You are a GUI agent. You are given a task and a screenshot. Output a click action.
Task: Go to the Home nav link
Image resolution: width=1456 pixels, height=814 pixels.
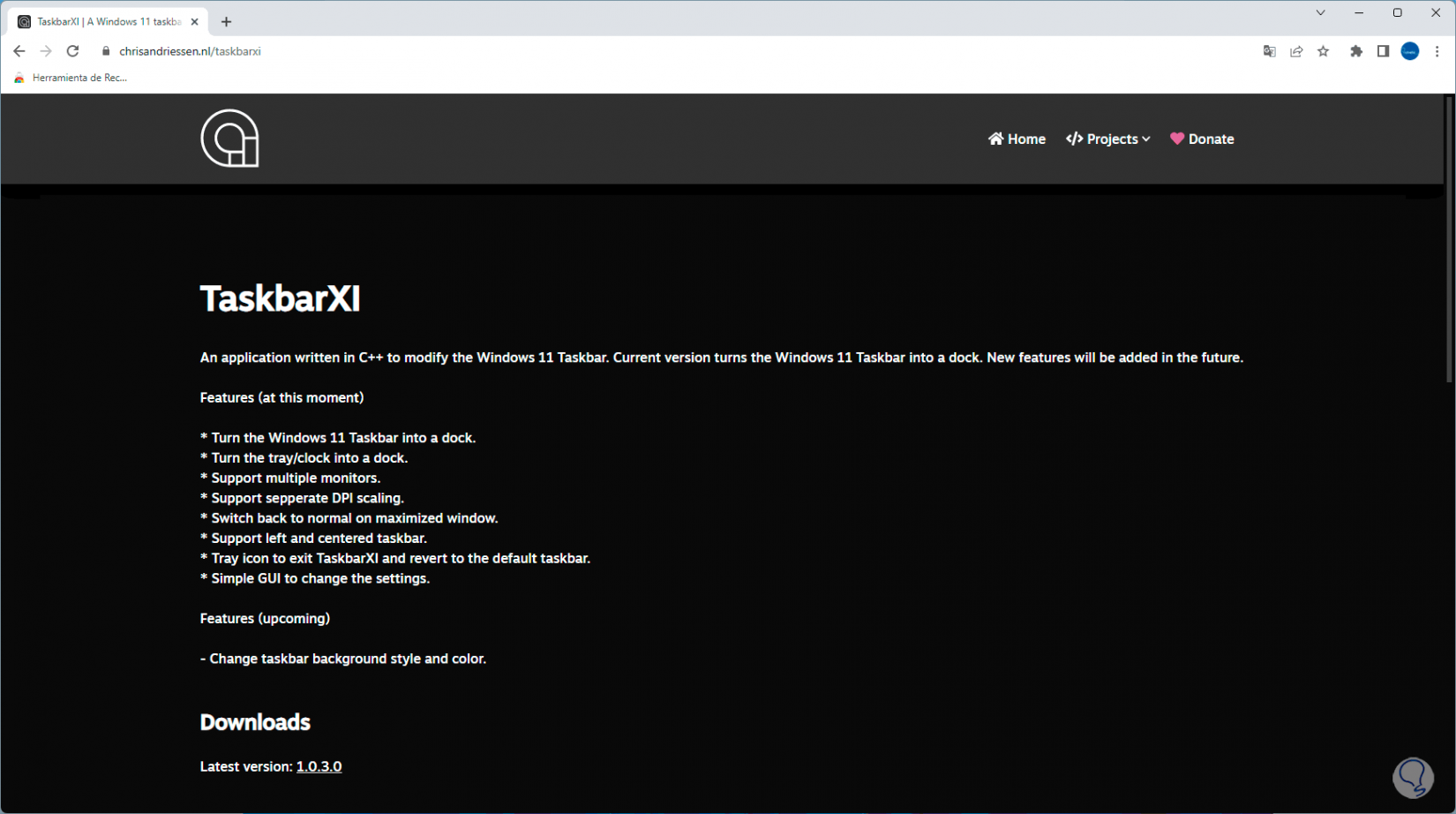point(1017,139)
